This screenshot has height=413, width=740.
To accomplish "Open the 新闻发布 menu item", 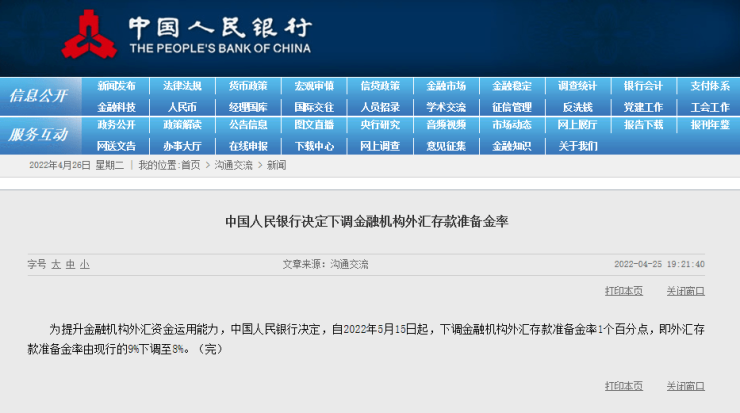I will click(116, 86).
